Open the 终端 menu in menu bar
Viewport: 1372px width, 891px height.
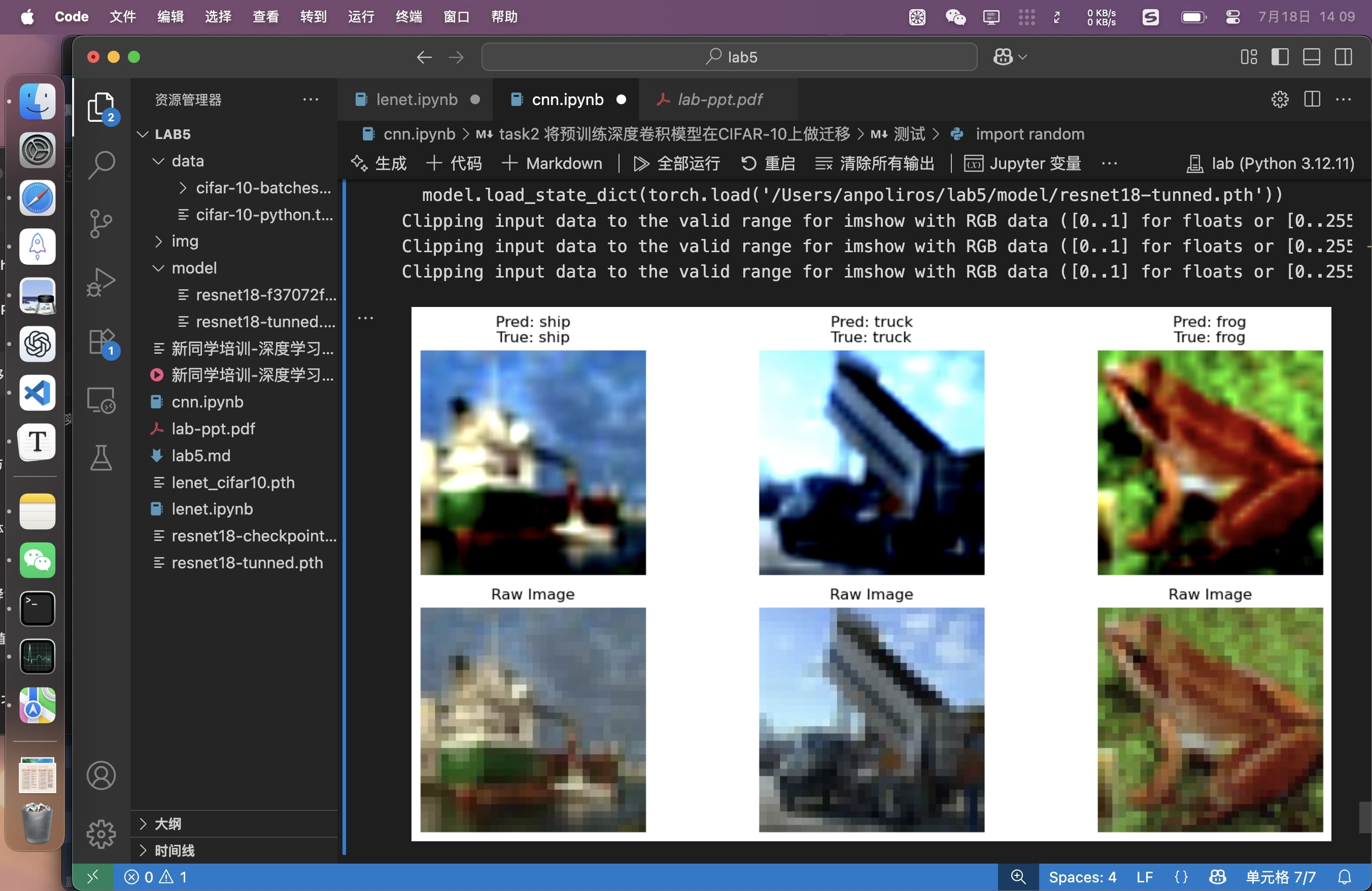coord(408,17)
